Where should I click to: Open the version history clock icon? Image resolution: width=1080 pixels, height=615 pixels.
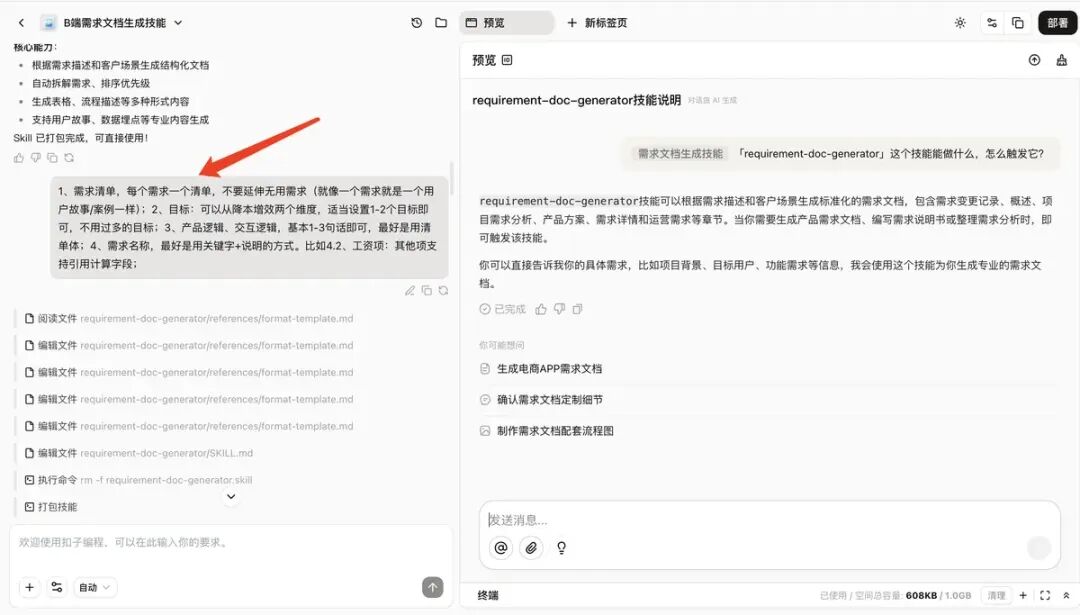(417, 23)
